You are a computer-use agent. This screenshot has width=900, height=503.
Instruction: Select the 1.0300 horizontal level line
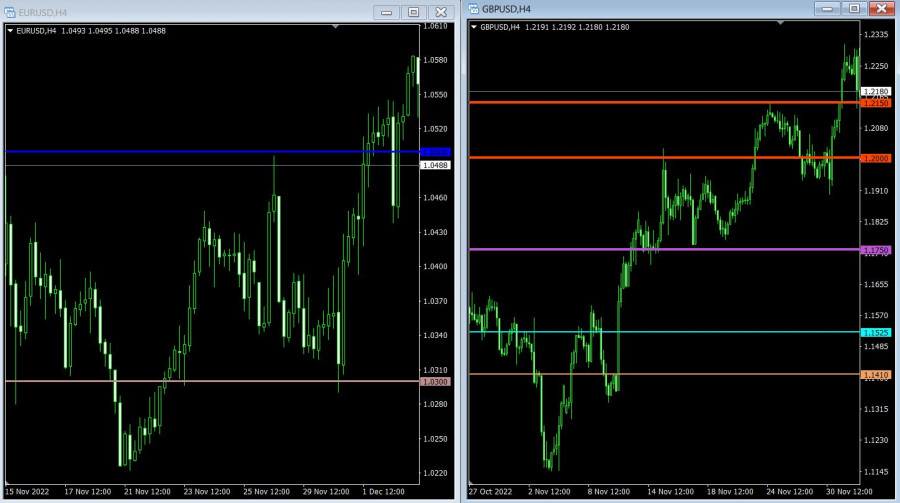pos(200,381)
